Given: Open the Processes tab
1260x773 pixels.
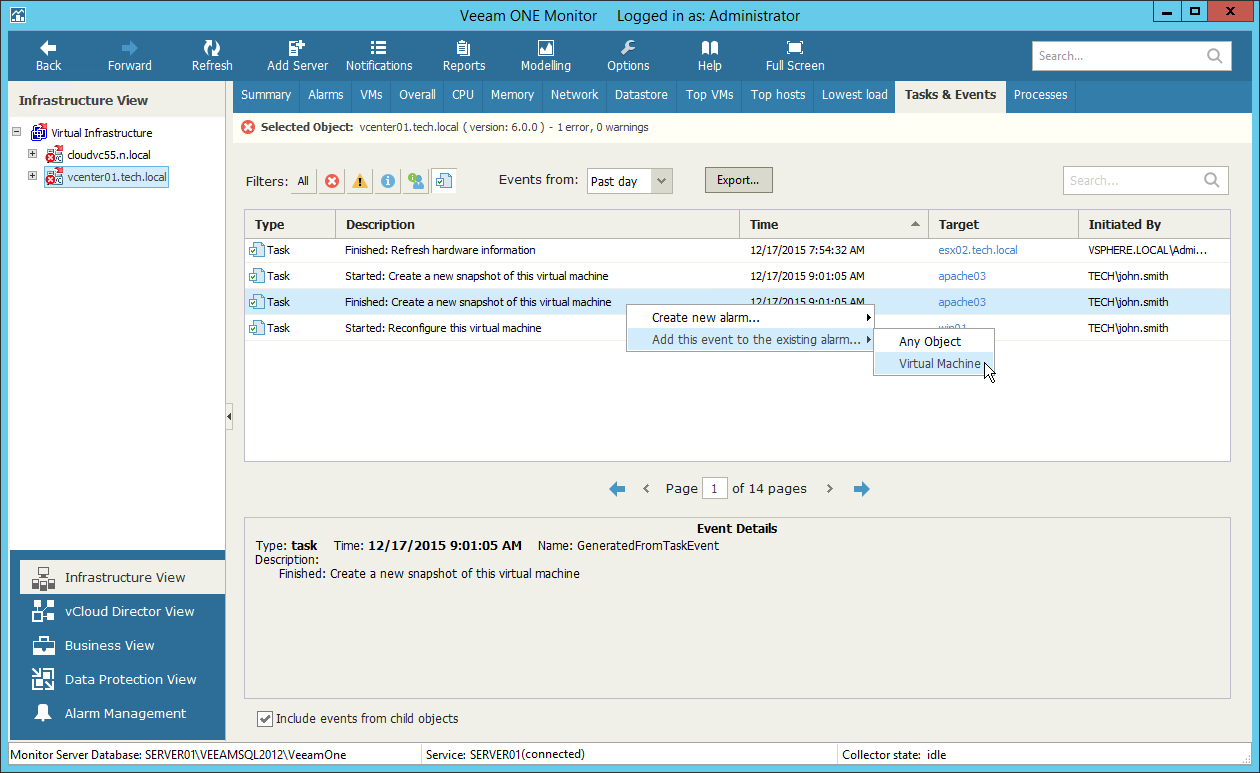Looking at the screenshot, I should click(x=1040, y=95).
